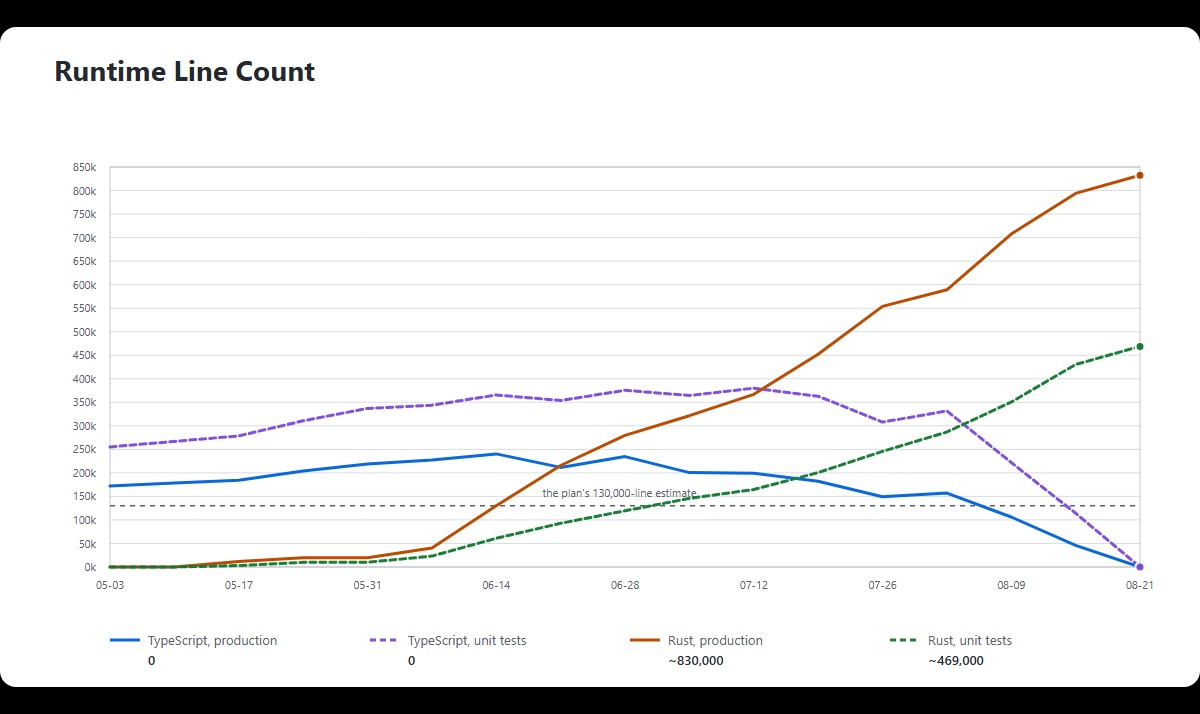
Task: Click the "0" value under TypeScript, production
Action: pos(151,661)
